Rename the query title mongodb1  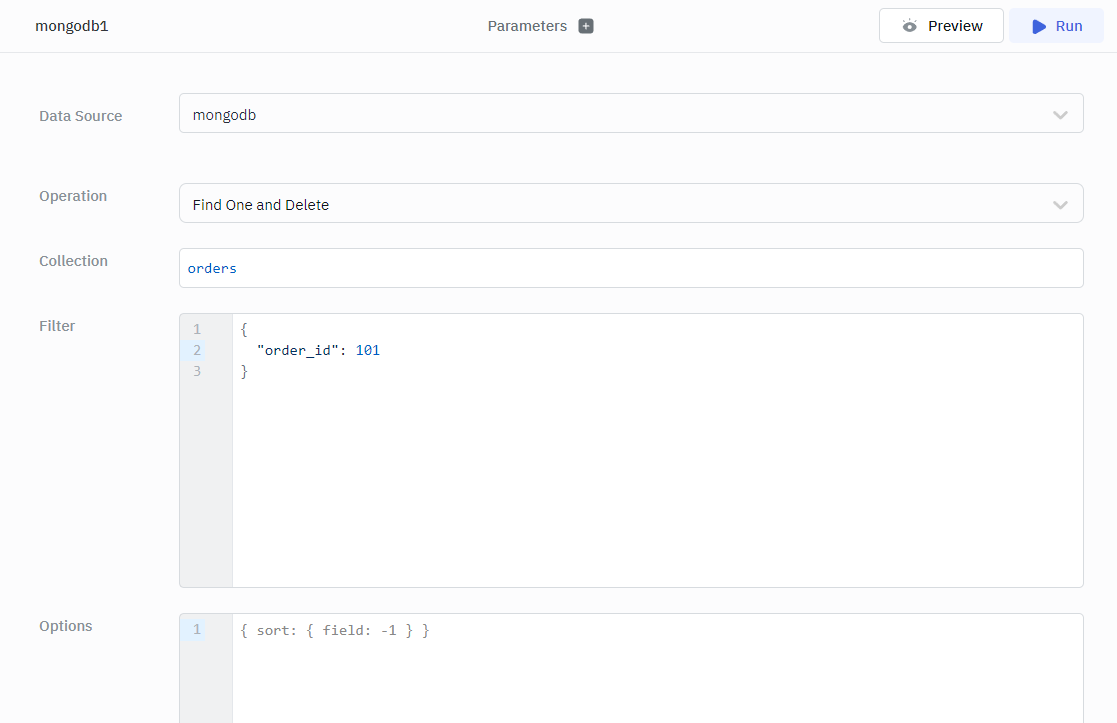pyautogui.click(x=71, y=26)
